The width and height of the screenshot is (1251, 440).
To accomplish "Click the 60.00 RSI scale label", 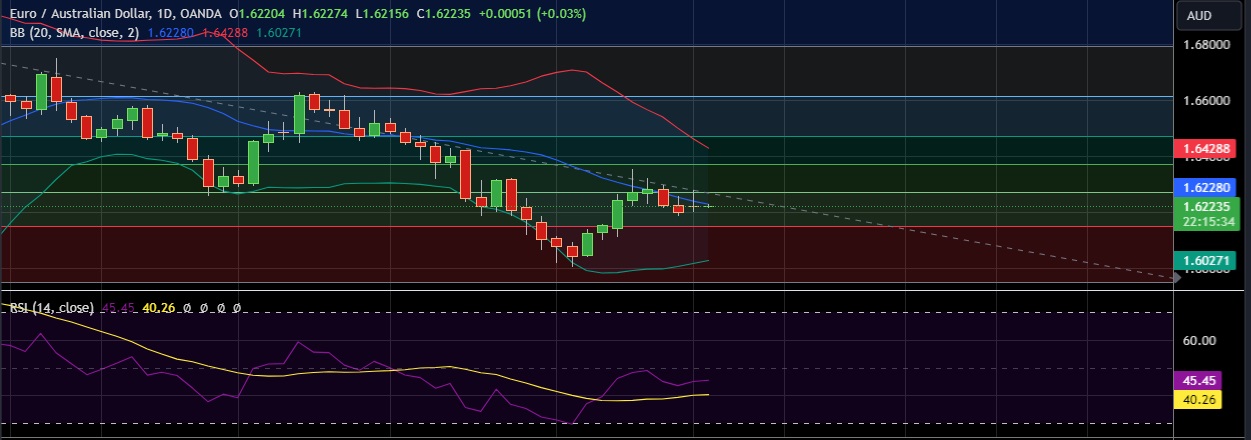I will point(1198,340).
